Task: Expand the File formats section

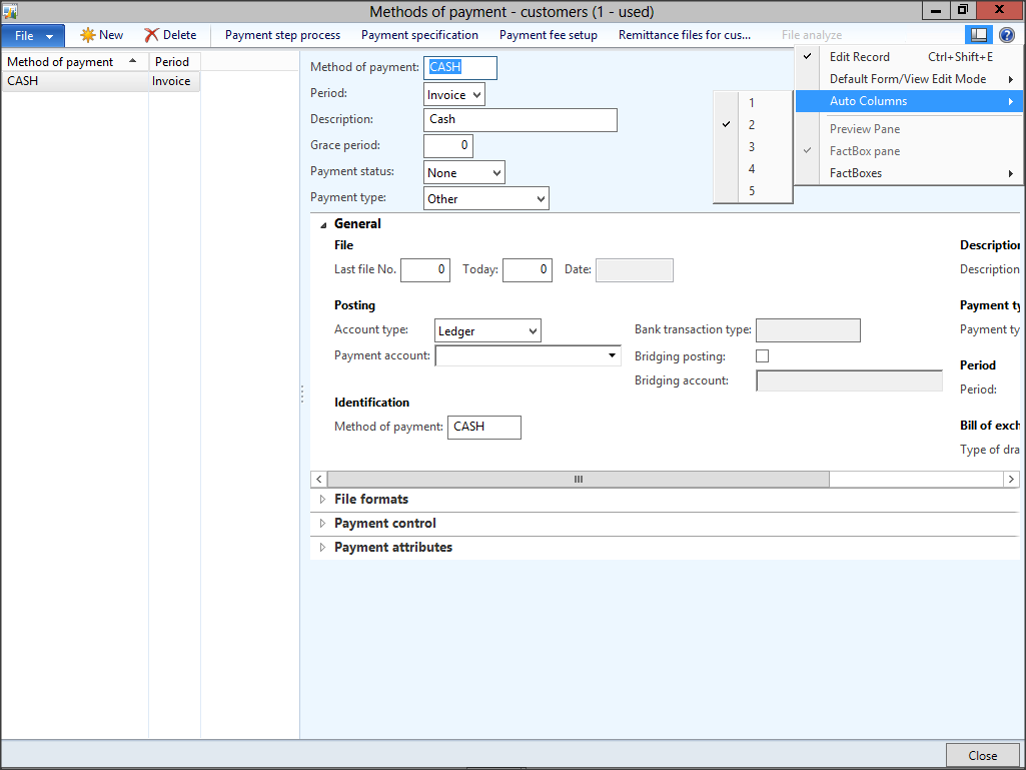Action: [x=322, y=499]
